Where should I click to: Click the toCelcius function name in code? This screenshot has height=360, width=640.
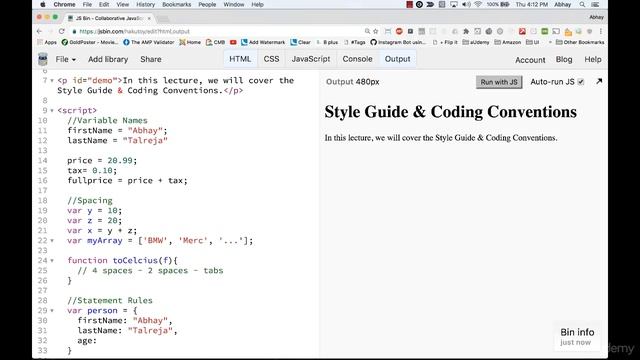(x=135, y=260)
